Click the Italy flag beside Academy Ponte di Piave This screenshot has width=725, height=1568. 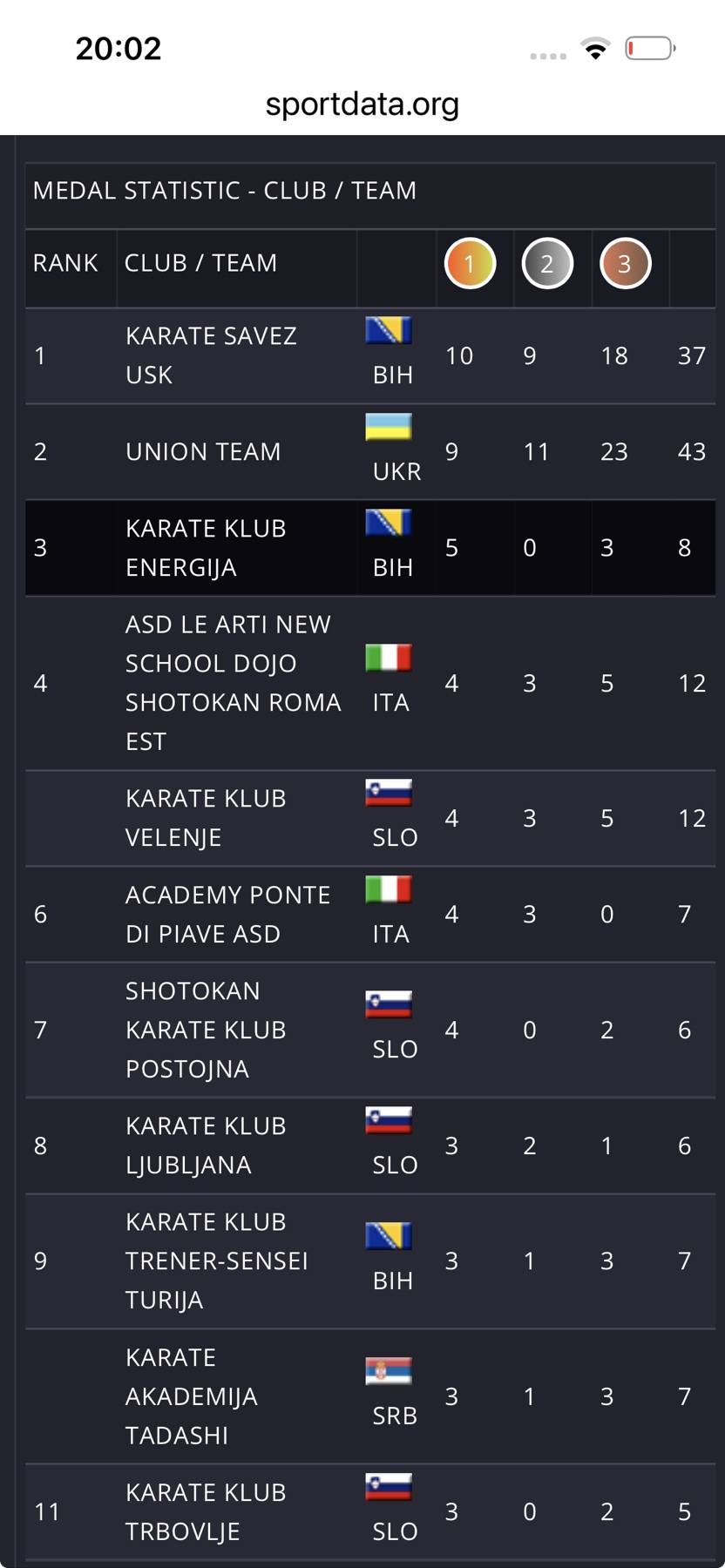(x=388, y=889)
